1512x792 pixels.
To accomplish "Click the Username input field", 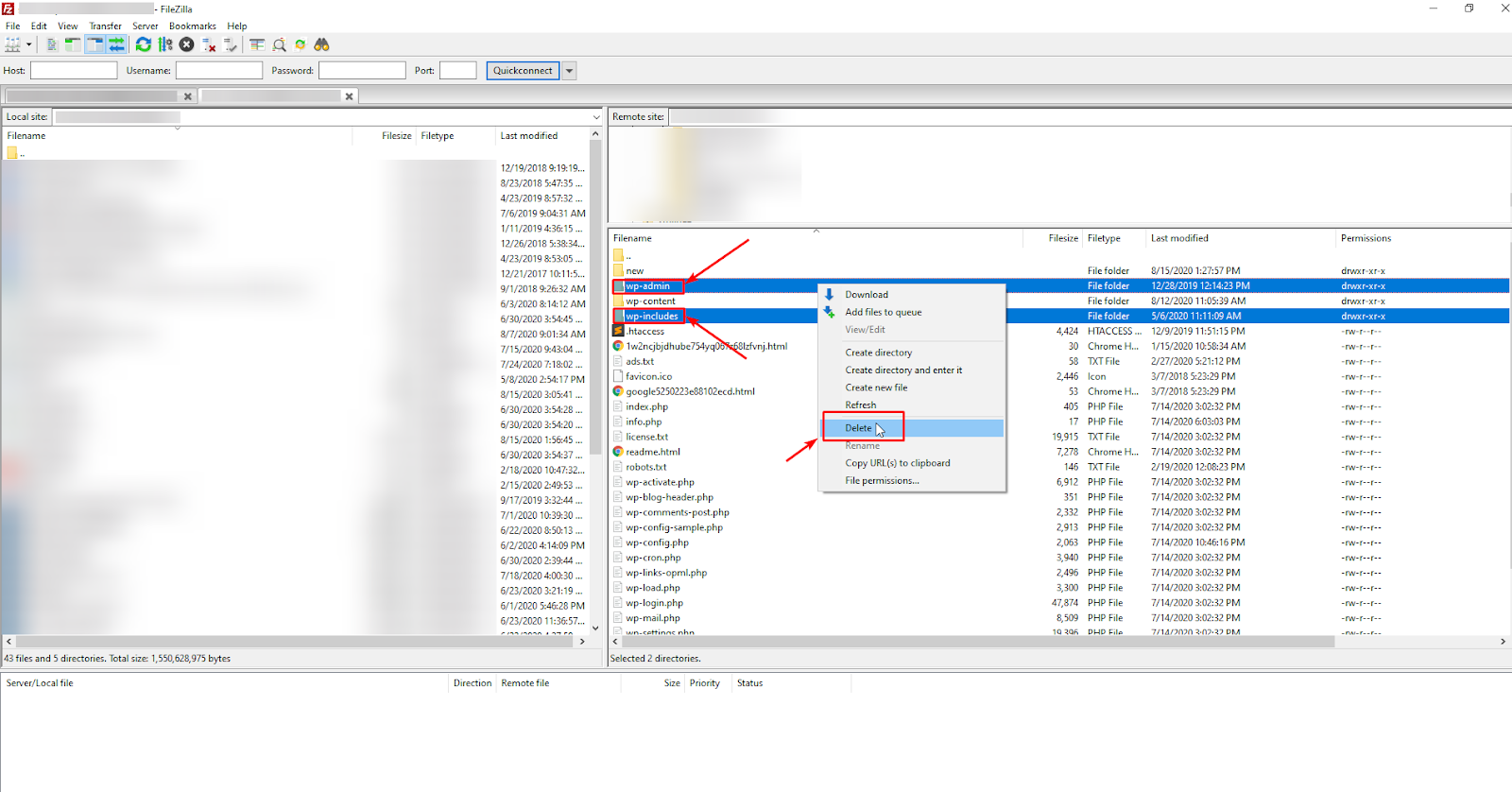I will (219, 70).
